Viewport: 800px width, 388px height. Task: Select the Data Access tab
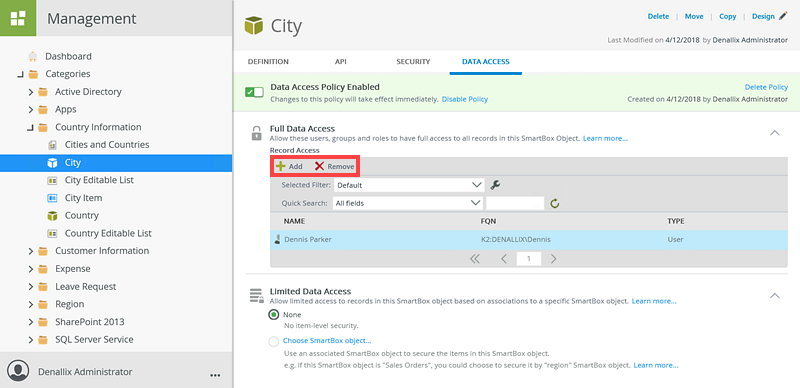pos(486,62)
